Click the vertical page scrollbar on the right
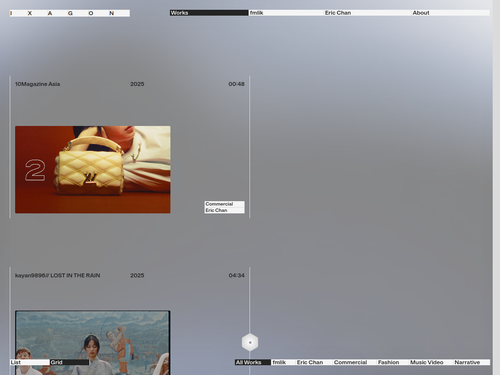This screenshot has height=375, width=500. point(496,187)
